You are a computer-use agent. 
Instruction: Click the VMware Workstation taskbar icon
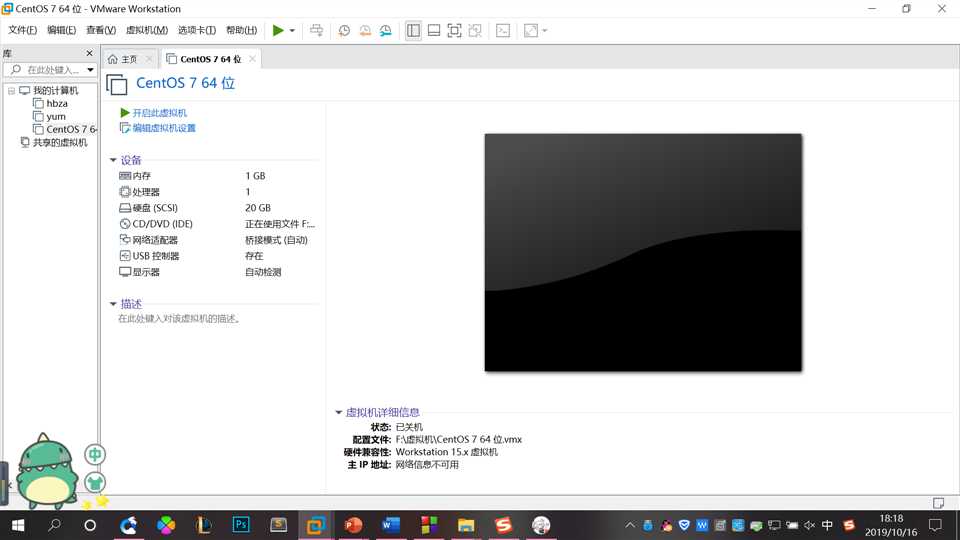coord(316,525)
